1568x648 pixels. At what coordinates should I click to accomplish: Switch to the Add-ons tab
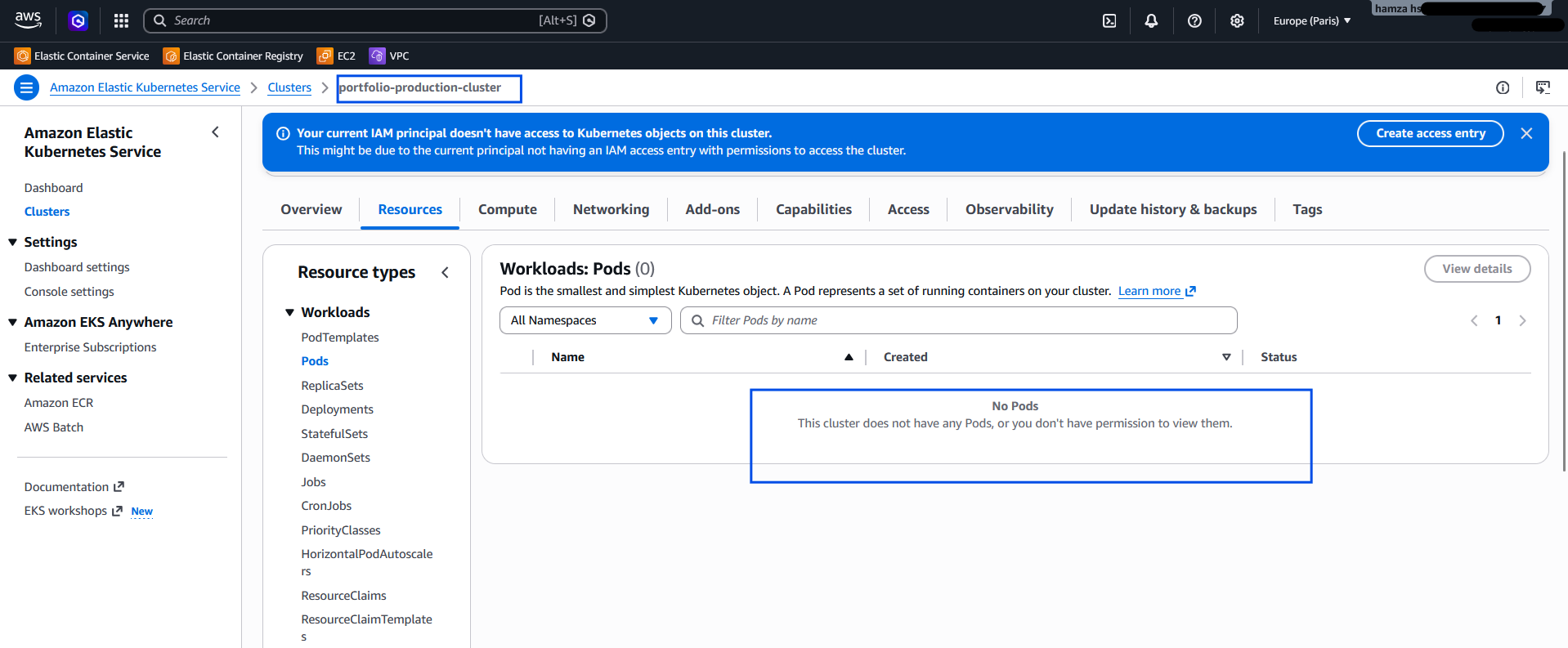point(712,209)
